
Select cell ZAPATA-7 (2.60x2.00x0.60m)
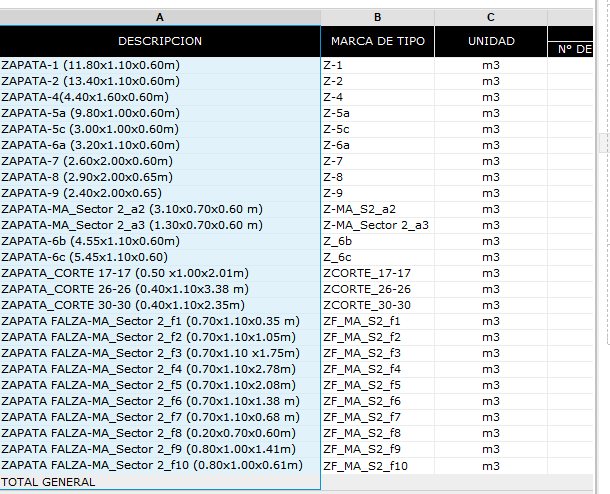coord(160,161)
